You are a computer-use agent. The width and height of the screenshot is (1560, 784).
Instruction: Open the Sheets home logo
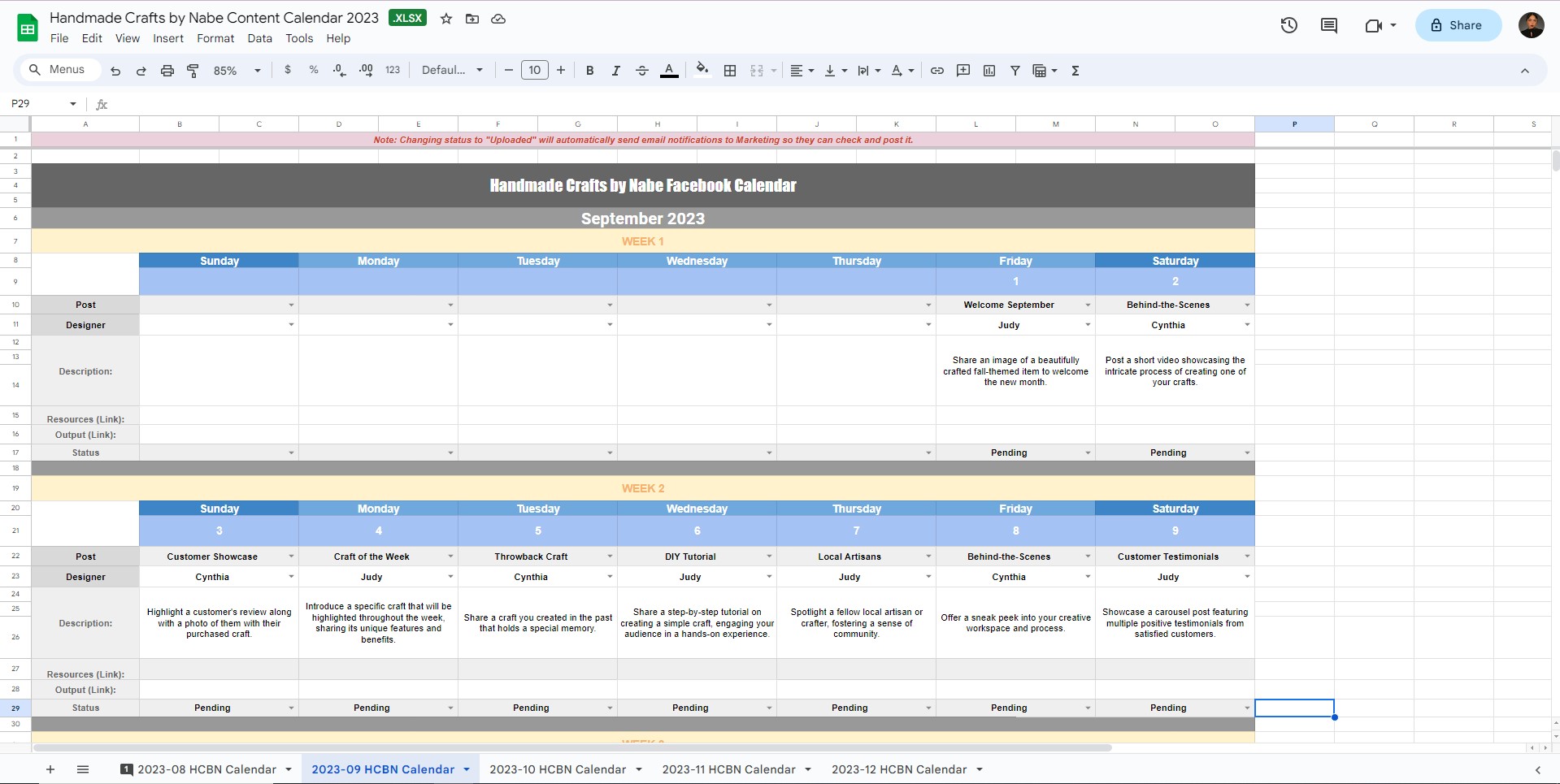[x=28, y=28]
